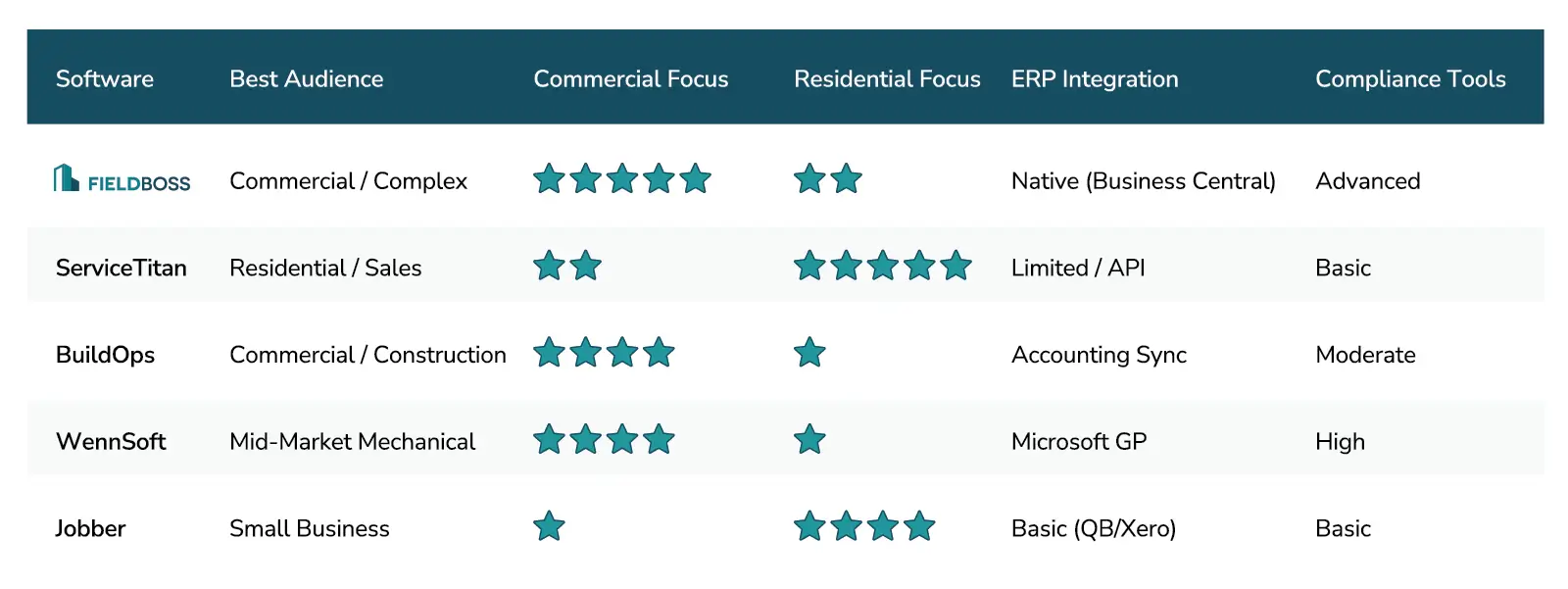Click WennSoft's single Residential Focus star

[x=809, y=439]
